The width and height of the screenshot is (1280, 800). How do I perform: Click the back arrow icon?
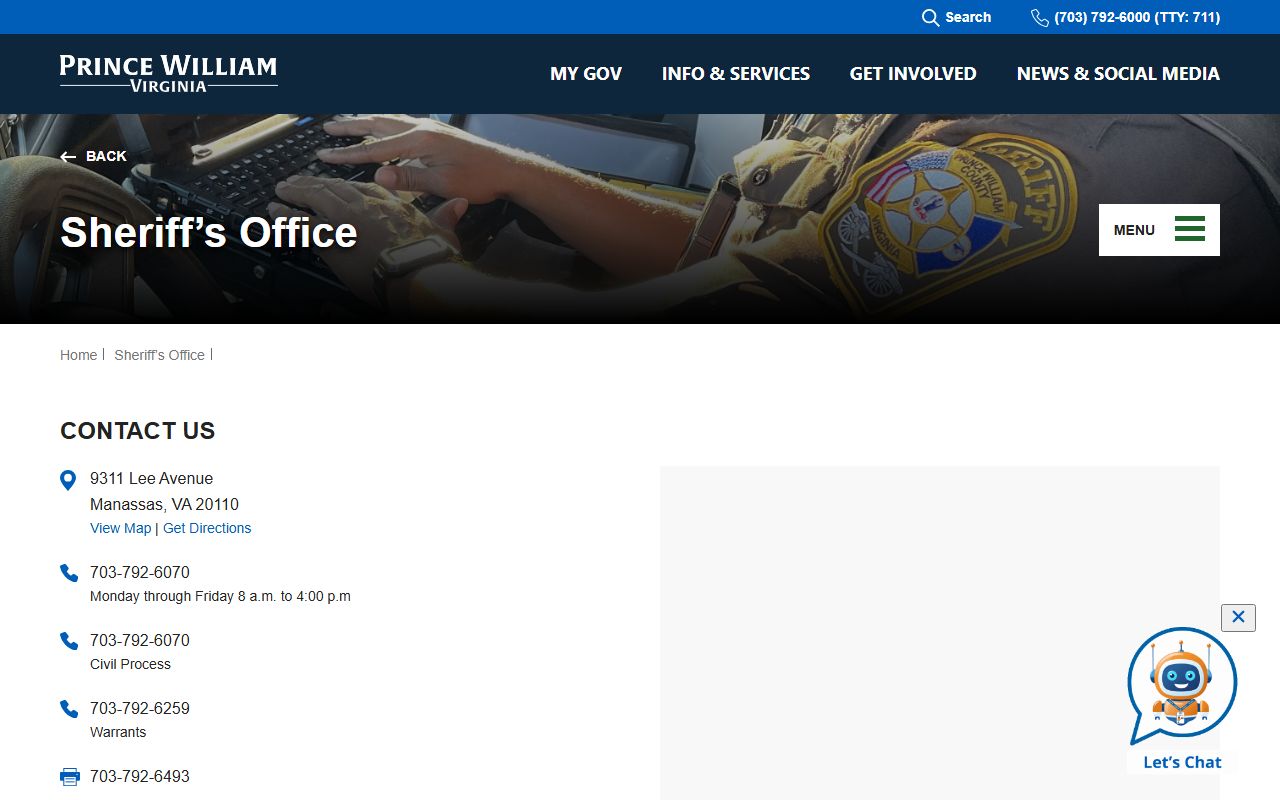click(68, 157)
